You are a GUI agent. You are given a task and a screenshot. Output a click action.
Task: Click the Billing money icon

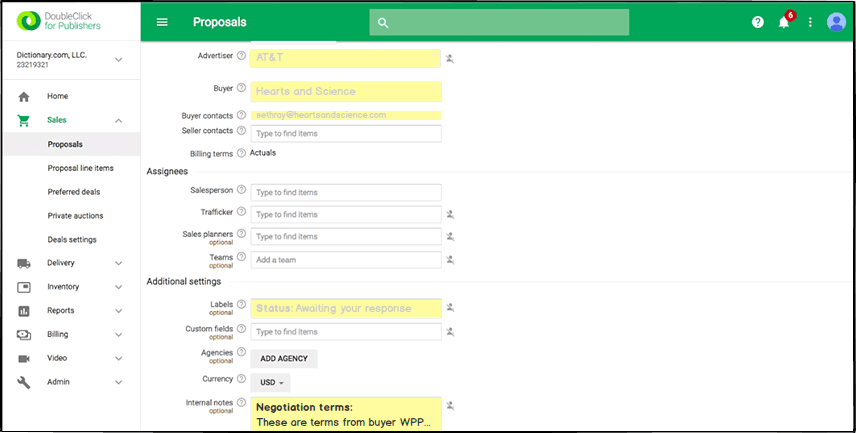[x=23, y=335]
